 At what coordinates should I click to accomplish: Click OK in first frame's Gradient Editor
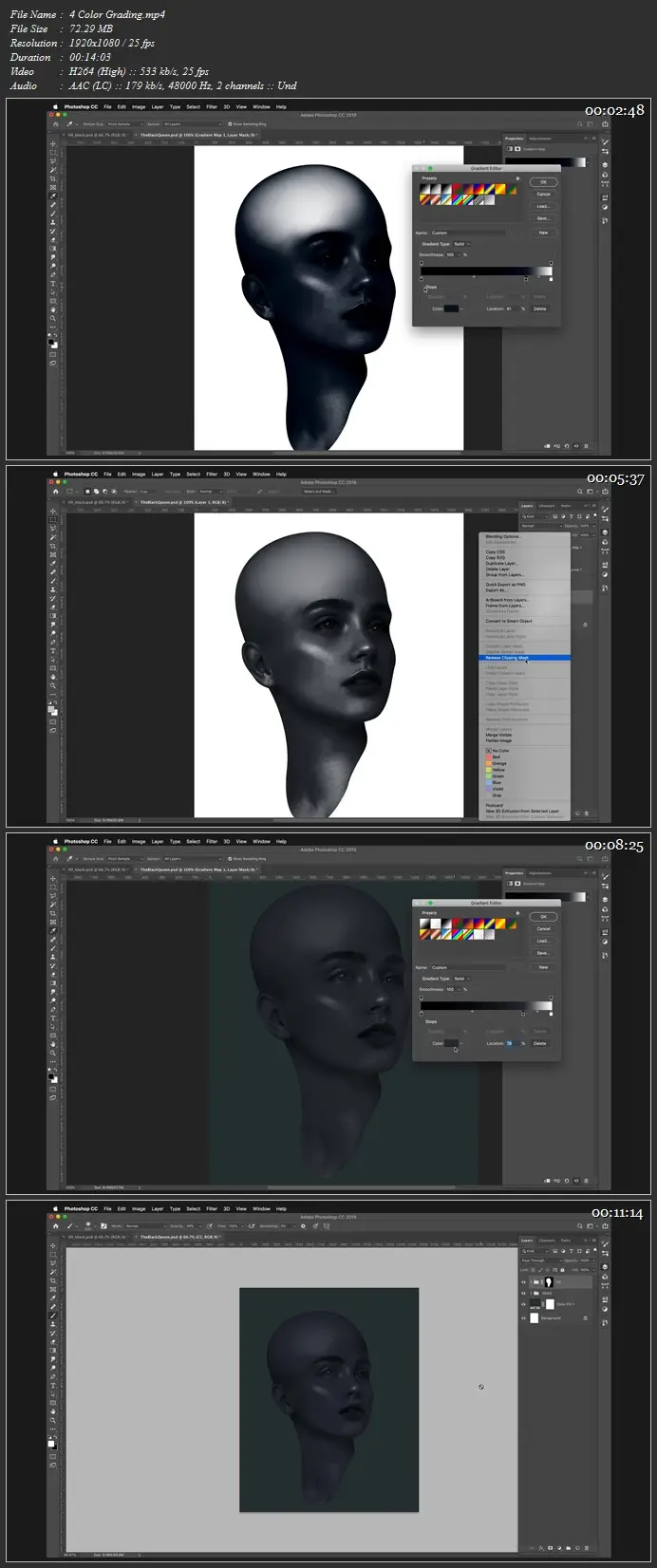tap(543, 181)
